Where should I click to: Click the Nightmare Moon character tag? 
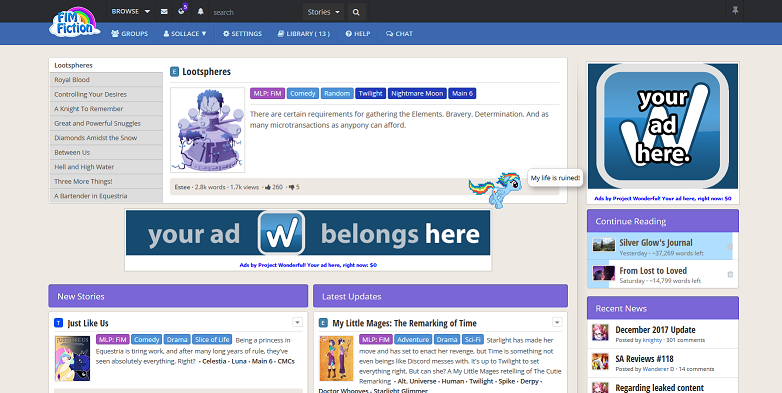coord(417,93)
